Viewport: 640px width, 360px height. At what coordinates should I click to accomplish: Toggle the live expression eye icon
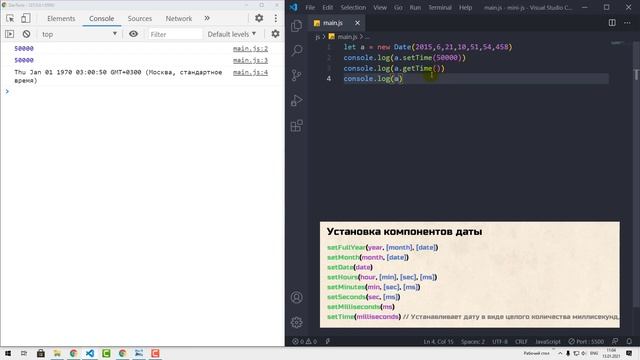133,34
